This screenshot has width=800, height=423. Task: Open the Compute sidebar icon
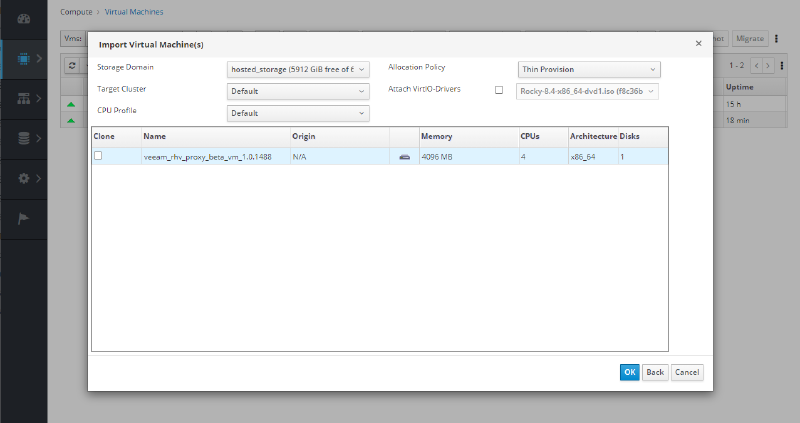click(x=23, y=59)
